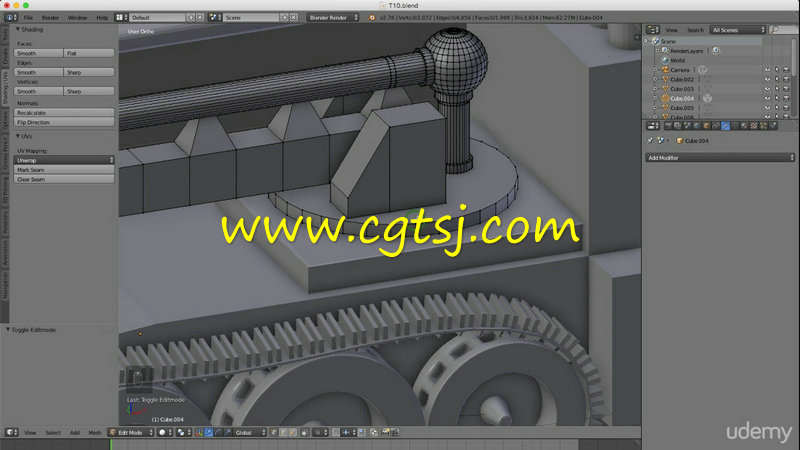Open the Global transform orientation dropdown

coord(250,433)
